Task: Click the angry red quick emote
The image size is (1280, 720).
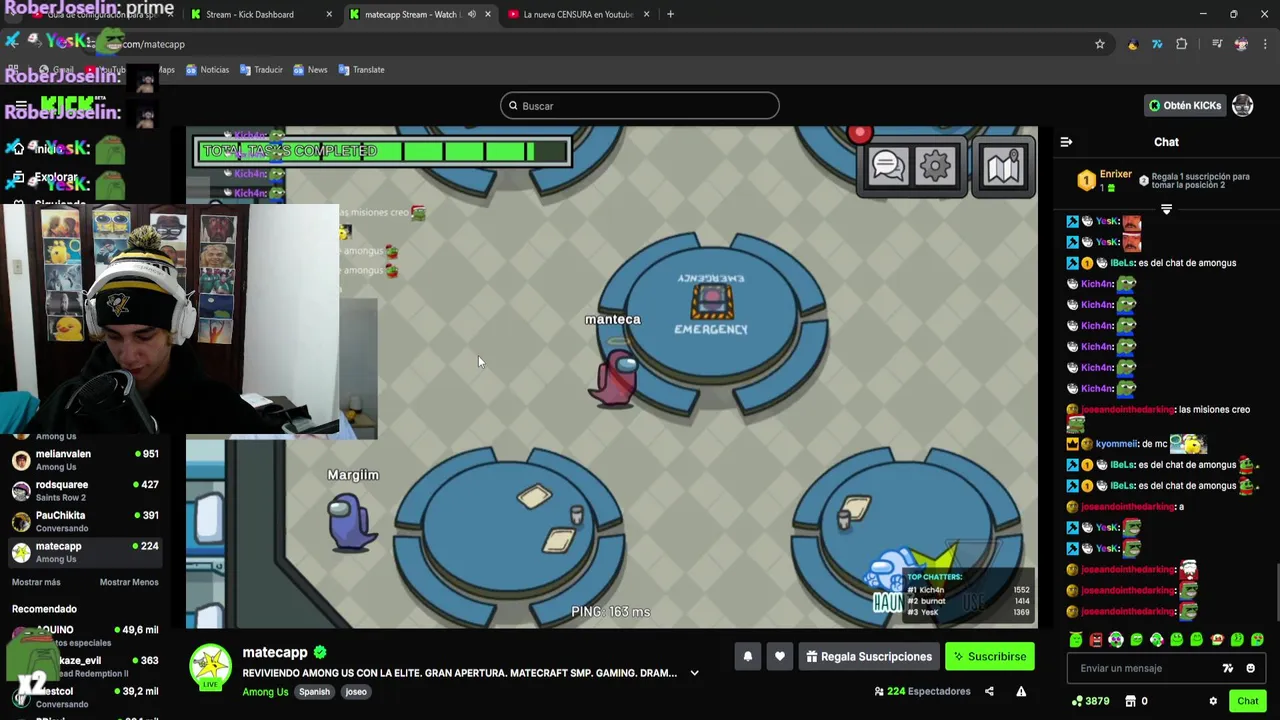Action: (x=1096, y=640)
